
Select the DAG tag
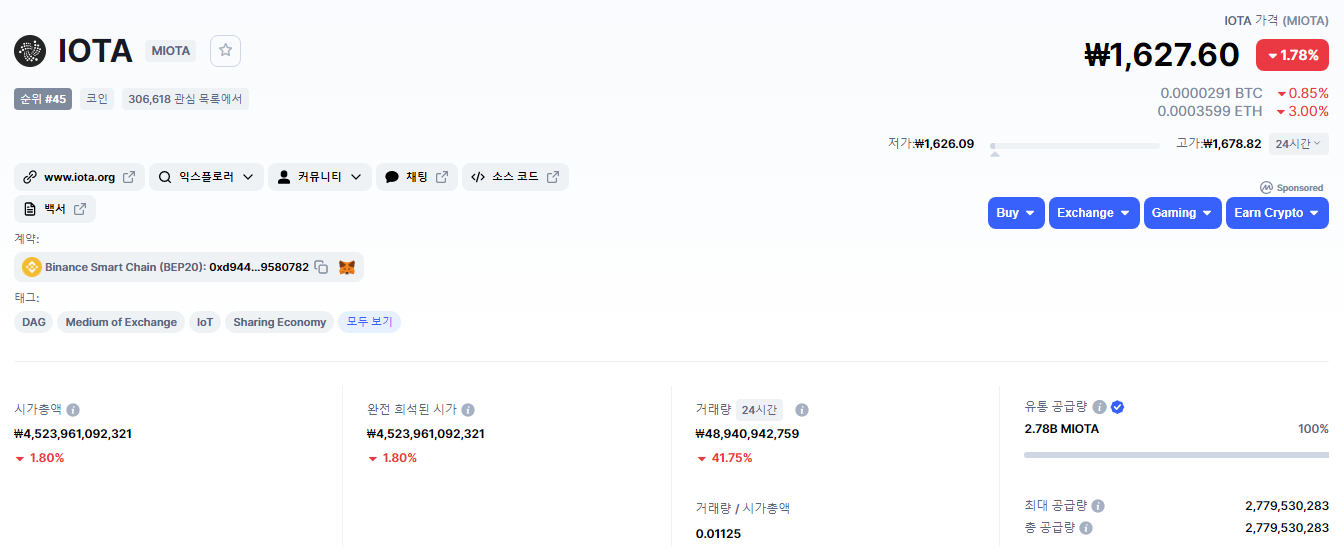tap(34, 322)
